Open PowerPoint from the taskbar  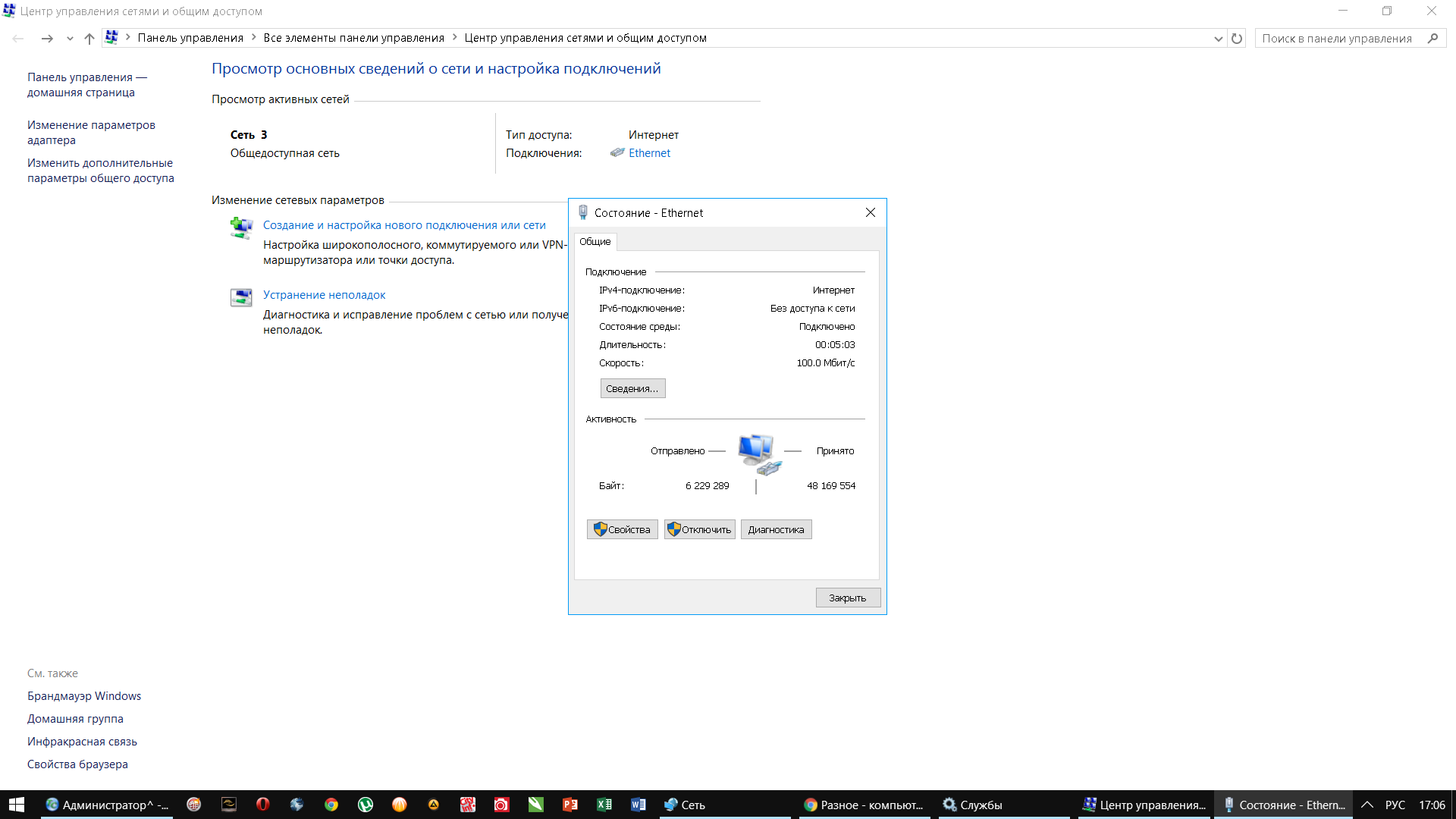570,805
